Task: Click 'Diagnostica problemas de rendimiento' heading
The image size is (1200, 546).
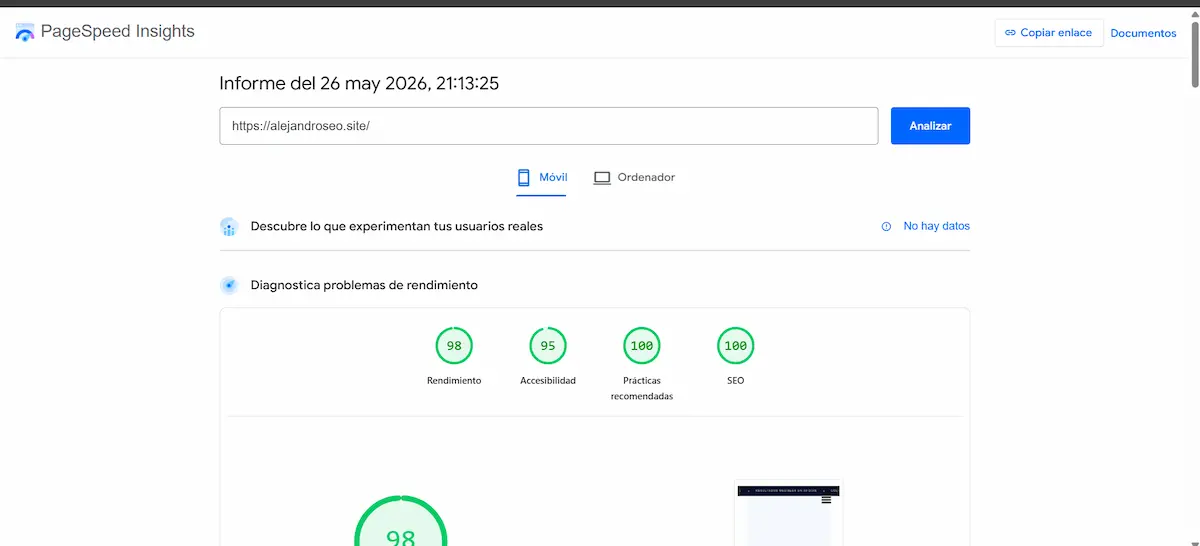Action: (x=364, y=285)
